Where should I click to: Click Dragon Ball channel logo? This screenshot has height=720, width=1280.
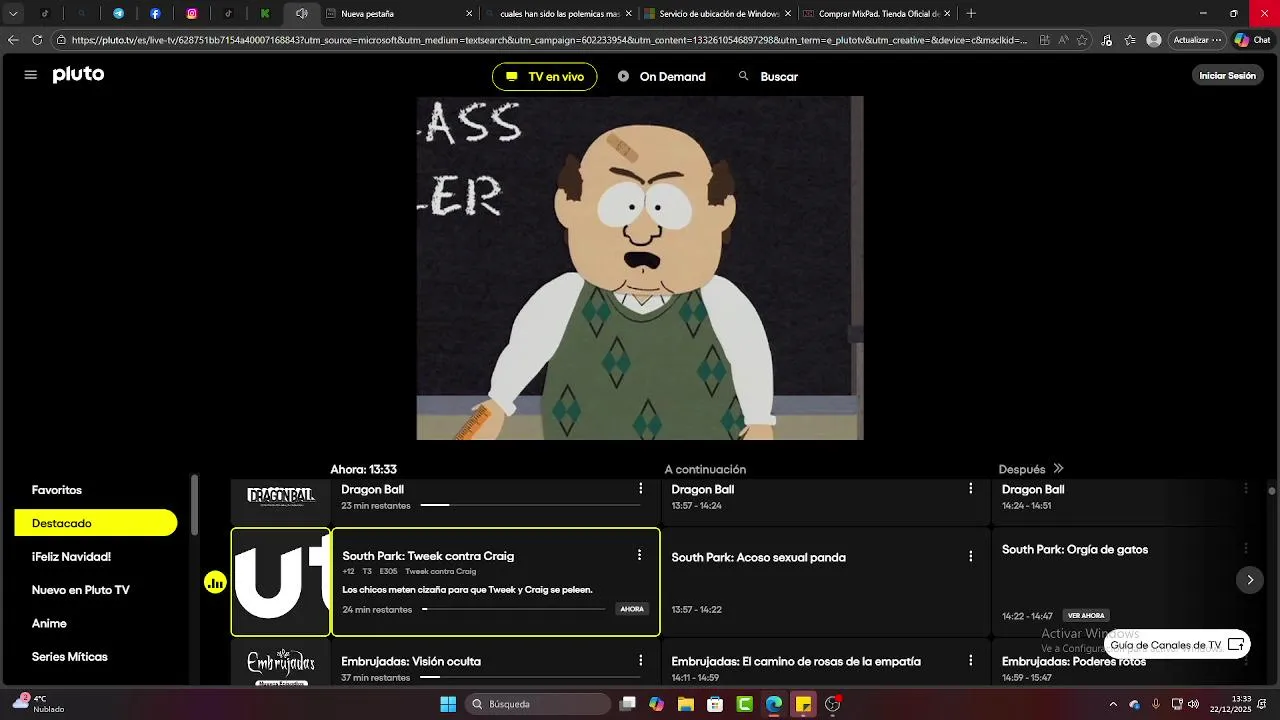coord(281,496)
